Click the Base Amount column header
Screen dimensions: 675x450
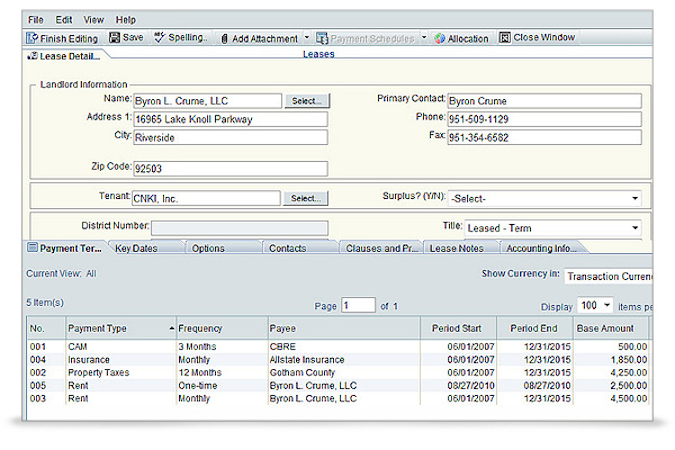[611, 328]
